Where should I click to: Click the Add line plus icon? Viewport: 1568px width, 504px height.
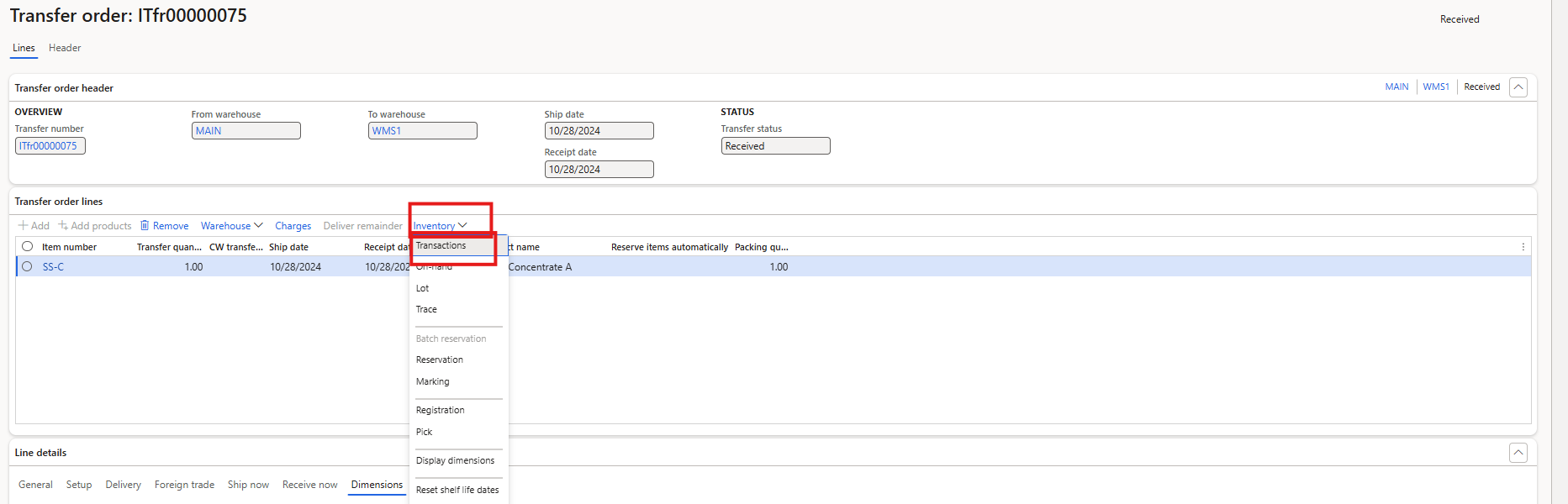[x=24, y=226]
